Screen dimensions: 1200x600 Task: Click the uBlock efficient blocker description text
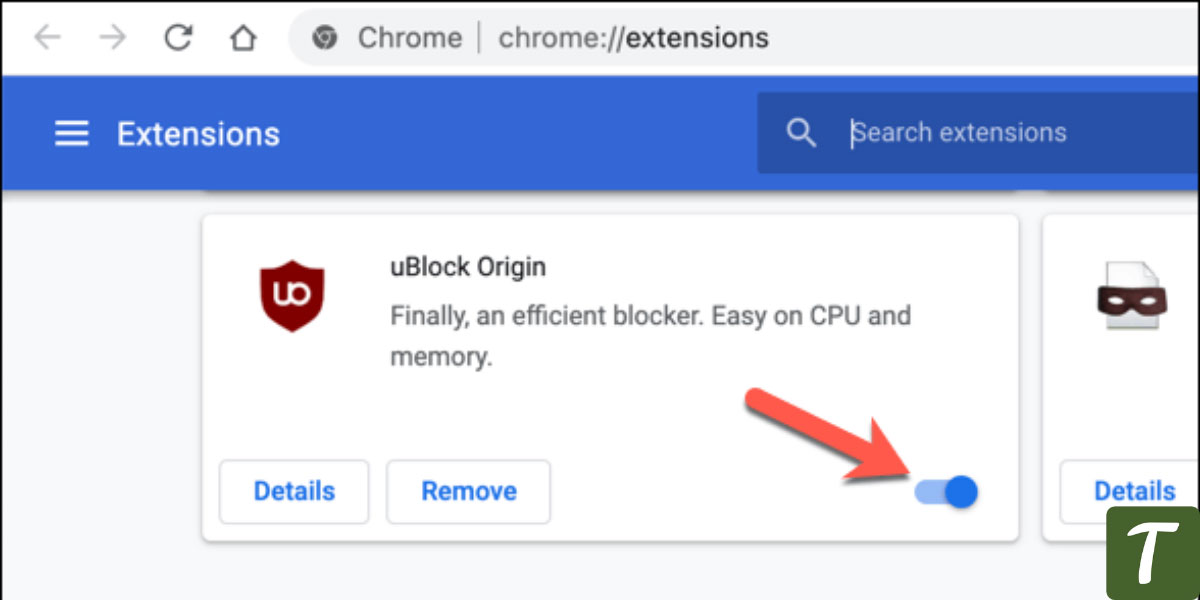pos(650,337)
